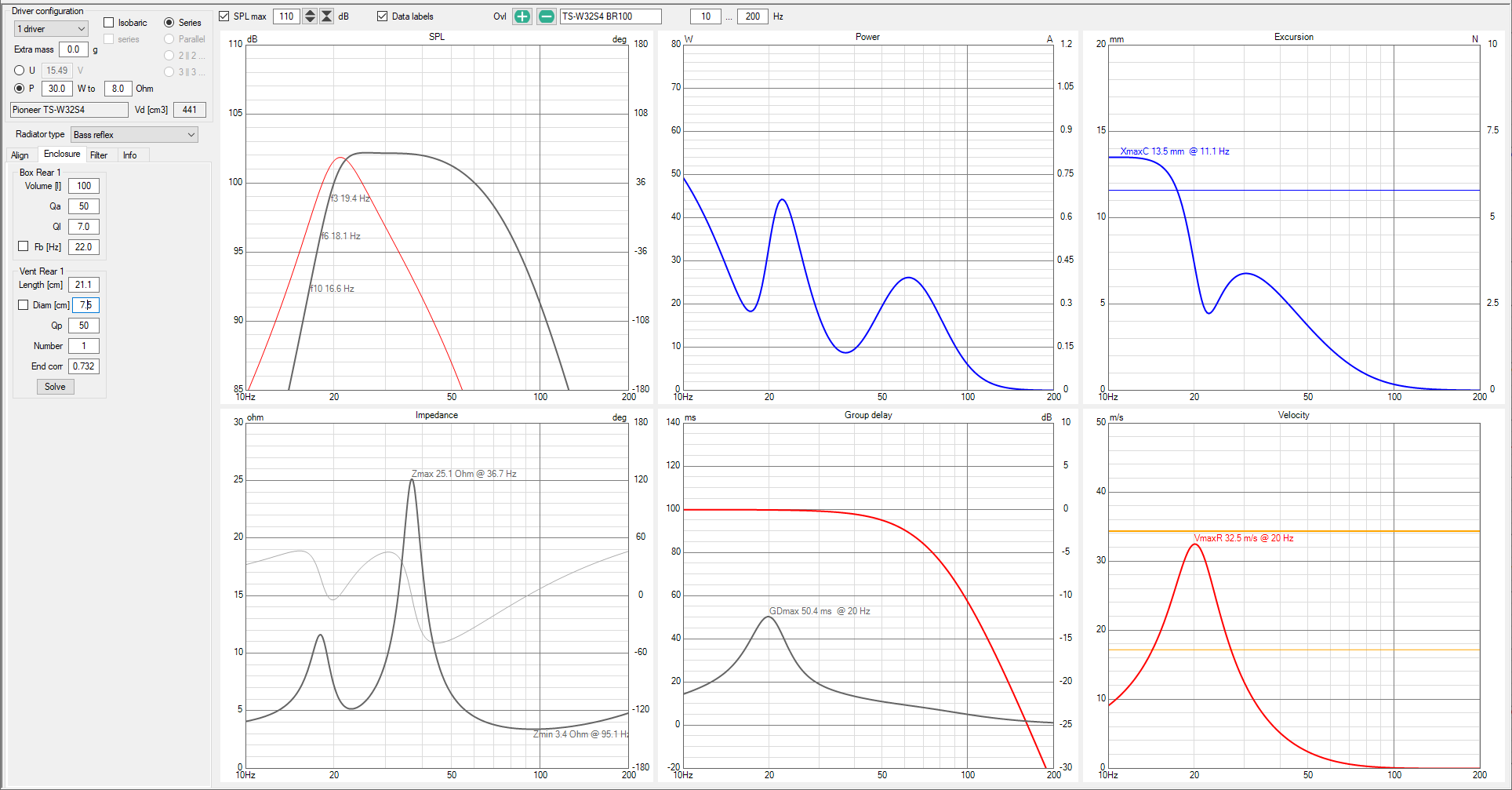The width and height of the screenshot is (1512, 790).
Task: Check the Fb [Hz] lock checkbox
Action: [24, 246]
